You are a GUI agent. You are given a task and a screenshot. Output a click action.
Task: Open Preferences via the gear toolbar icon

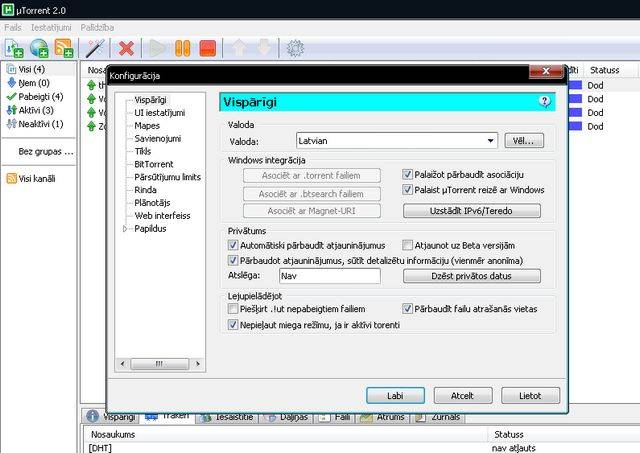pos(295,48)
